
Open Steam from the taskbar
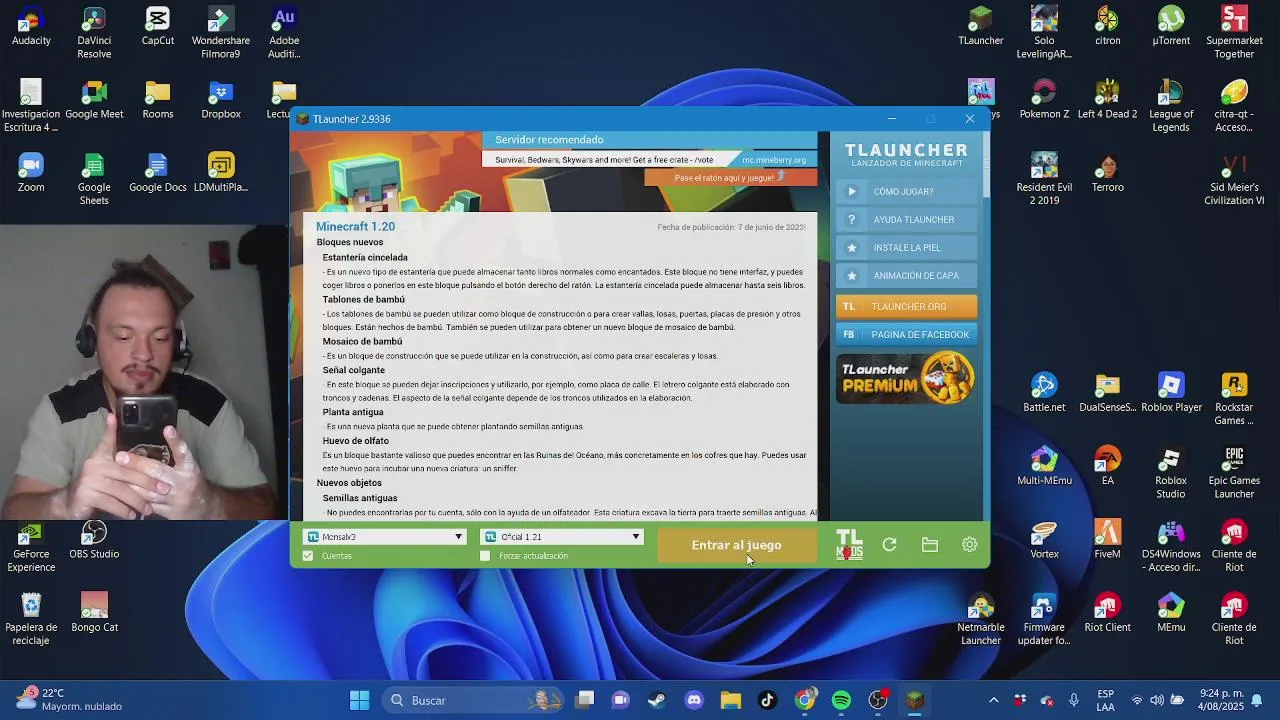tap(657, 700)
